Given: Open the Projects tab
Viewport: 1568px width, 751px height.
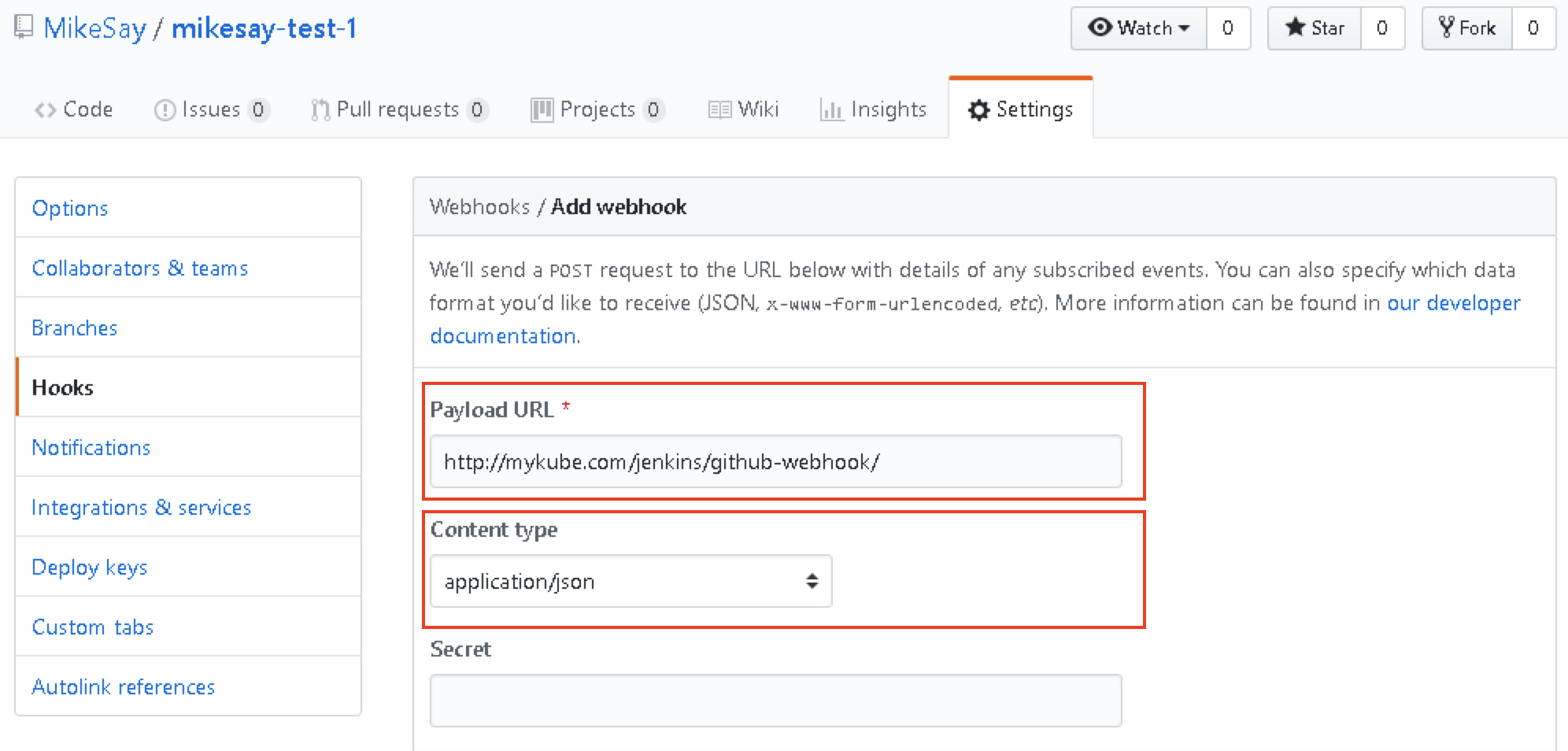Looking at the screenshot, I should click(x=597, y=109).
